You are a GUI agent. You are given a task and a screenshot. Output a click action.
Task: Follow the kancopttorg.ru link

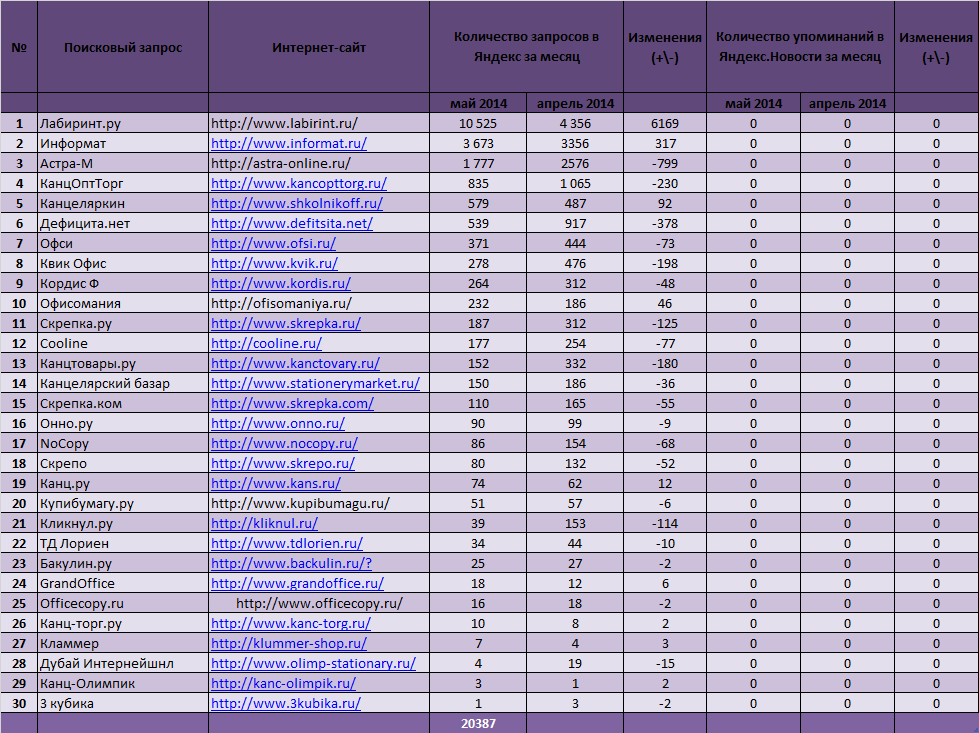[298, 184]
